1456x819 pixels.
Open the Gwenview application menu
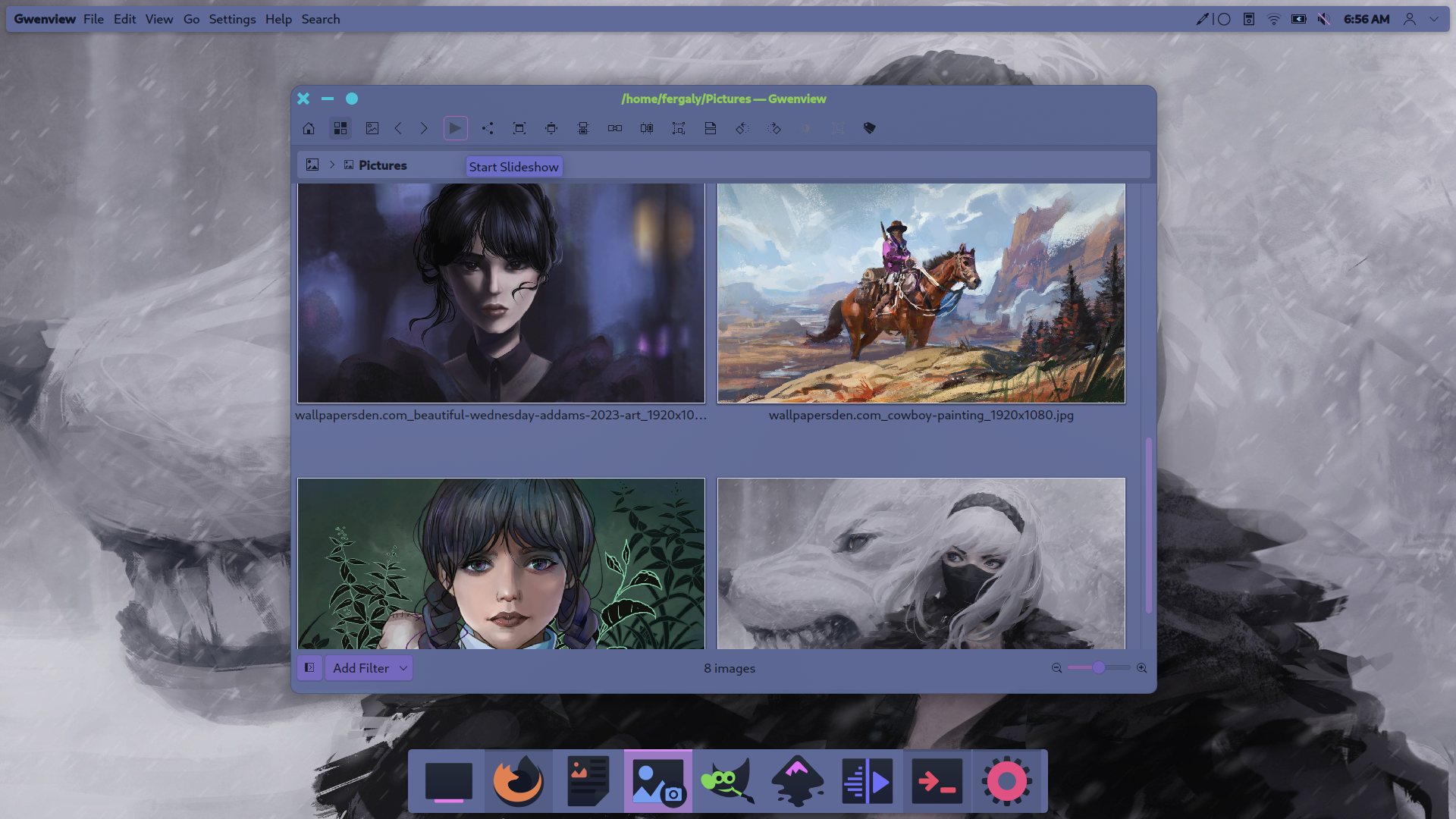click(45, 19)
